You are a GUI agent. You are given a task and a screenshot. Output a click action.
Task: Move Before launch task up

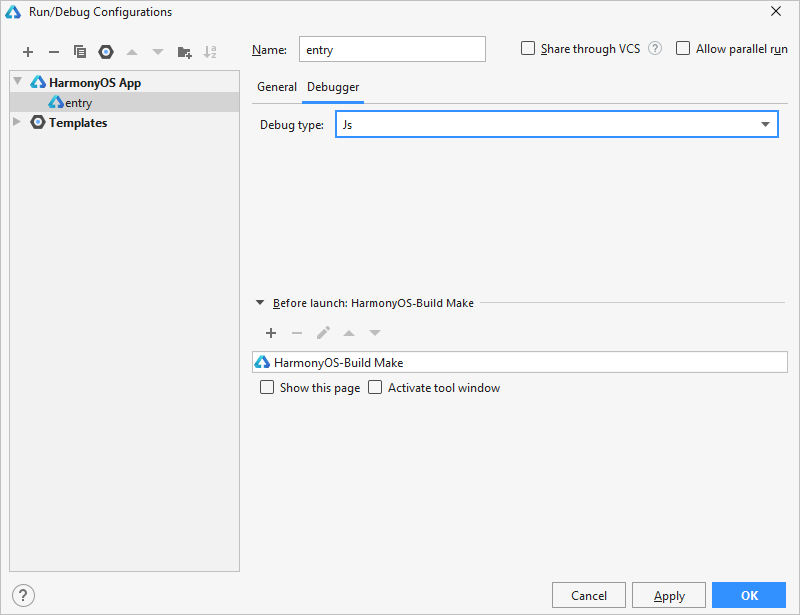(x=349, y=333)
